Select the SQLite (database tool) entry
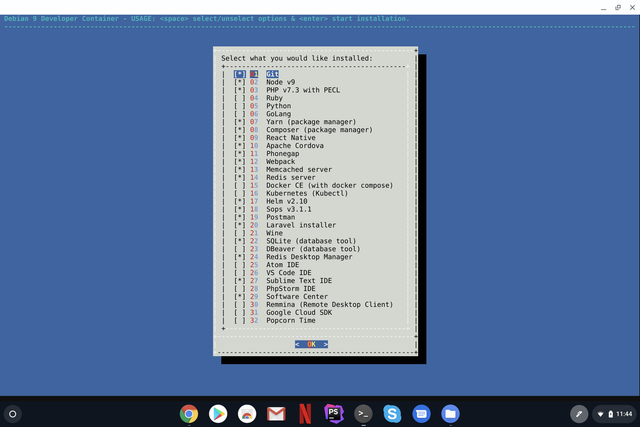 coord(295,241)
